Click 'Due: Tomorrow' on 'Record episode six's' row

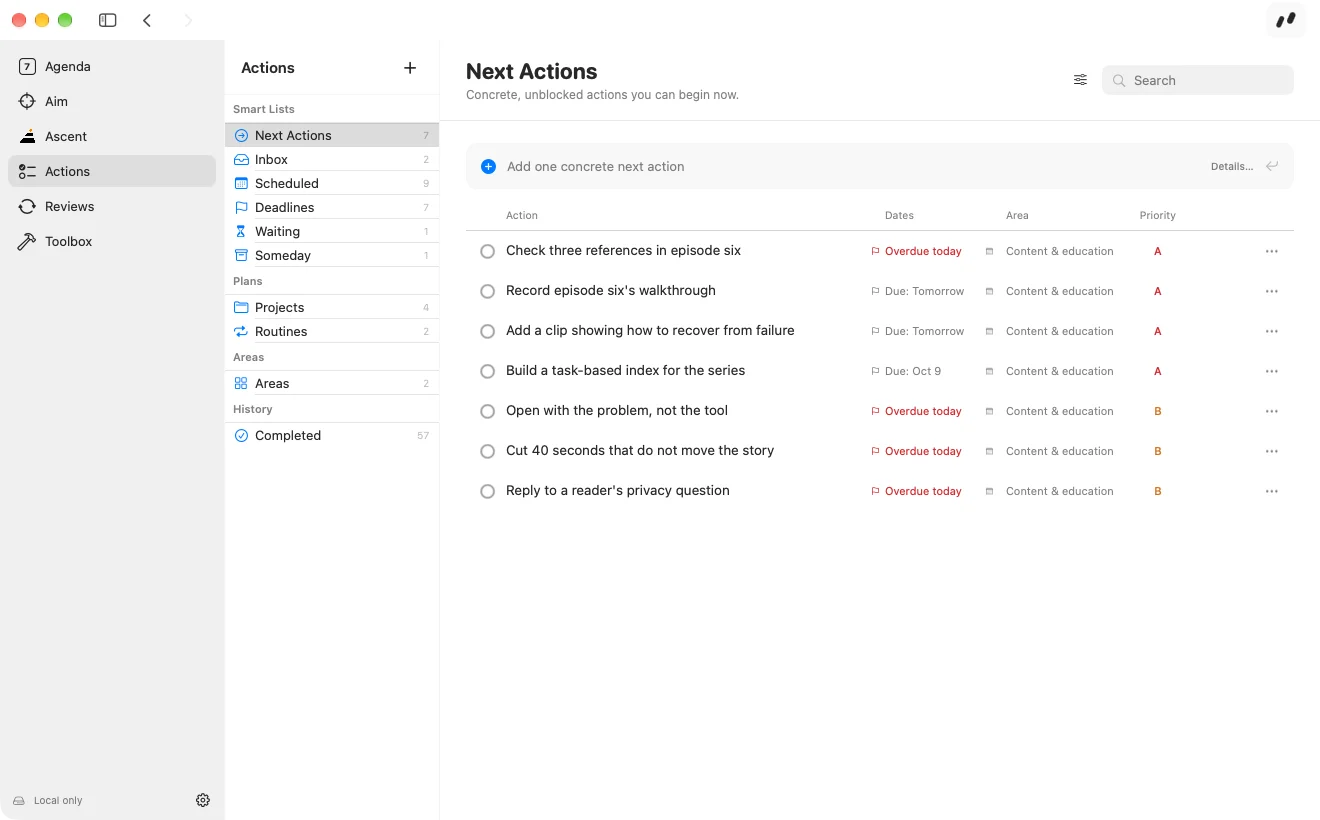pyautogui.click(x=917, y=291)
